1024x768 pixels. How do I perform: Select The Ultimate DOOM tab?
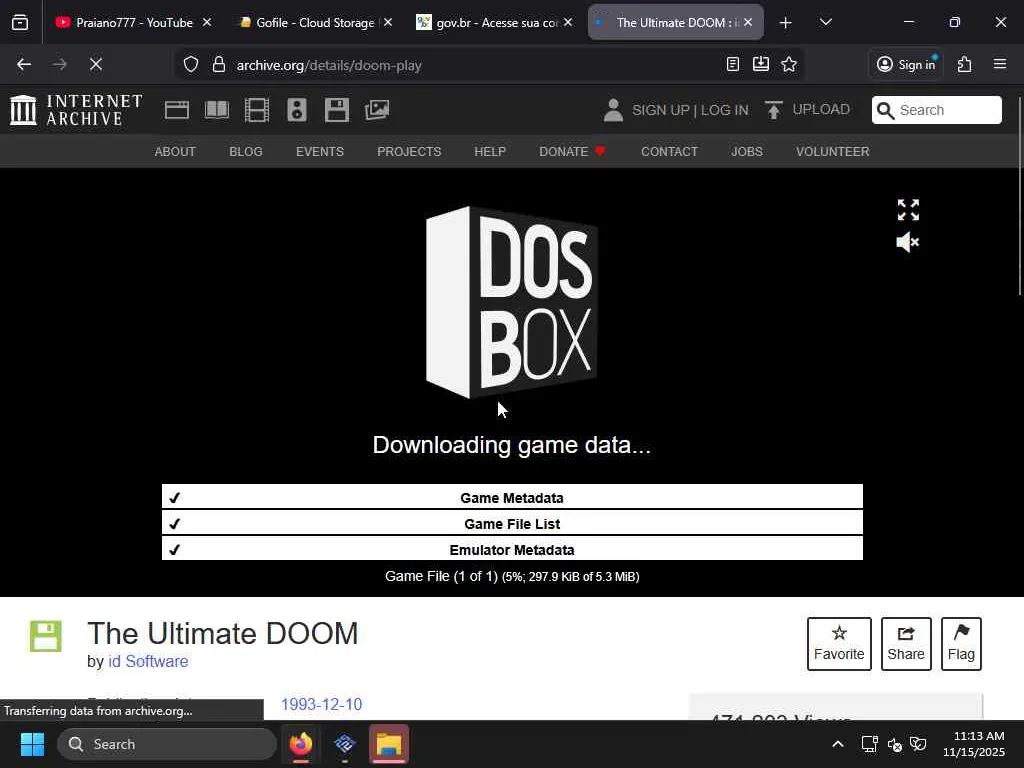tap(675, 22)
